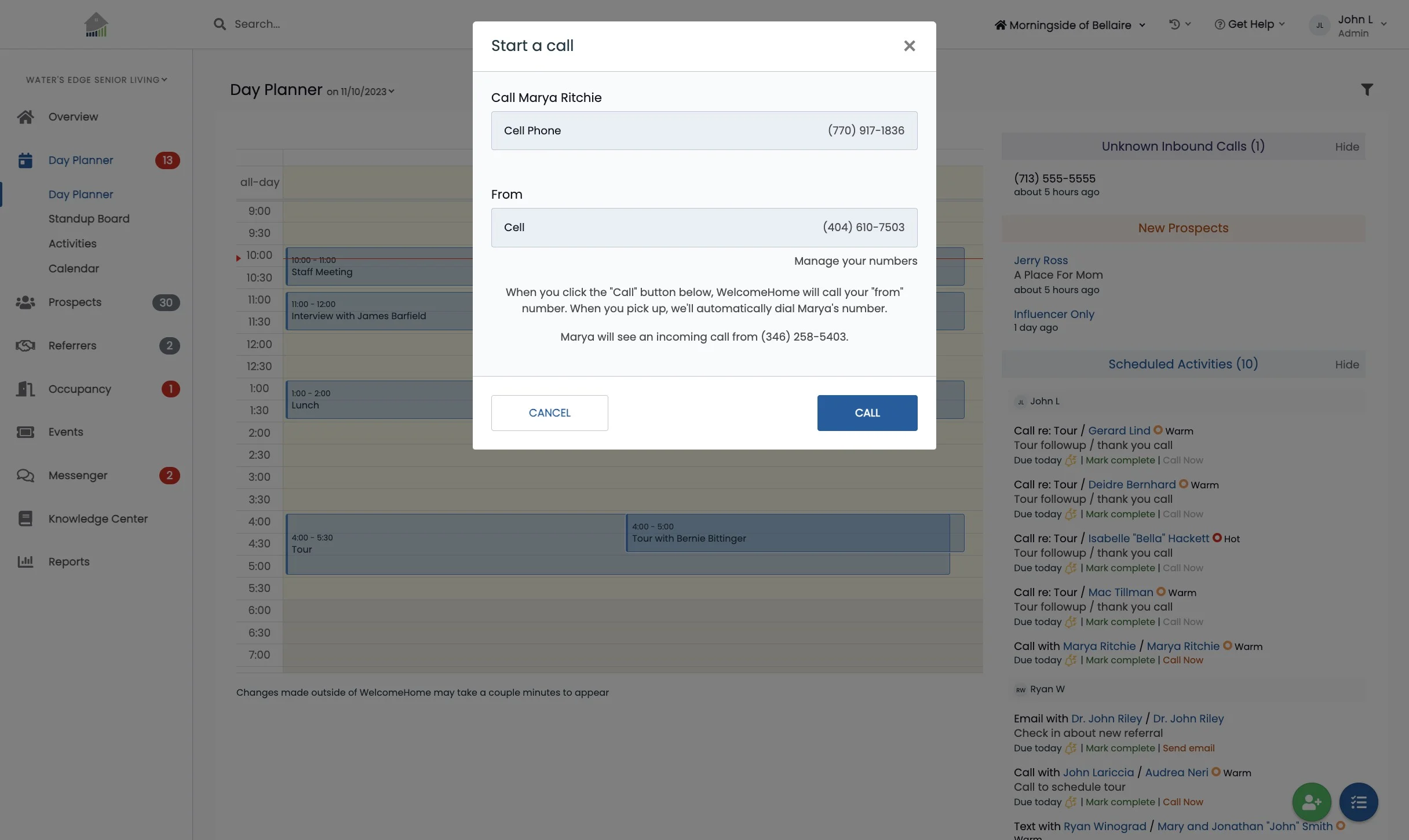Screen dimensions: 1409x840
Task: Open Standup Board in sidebar
Action: click(89, 219)
